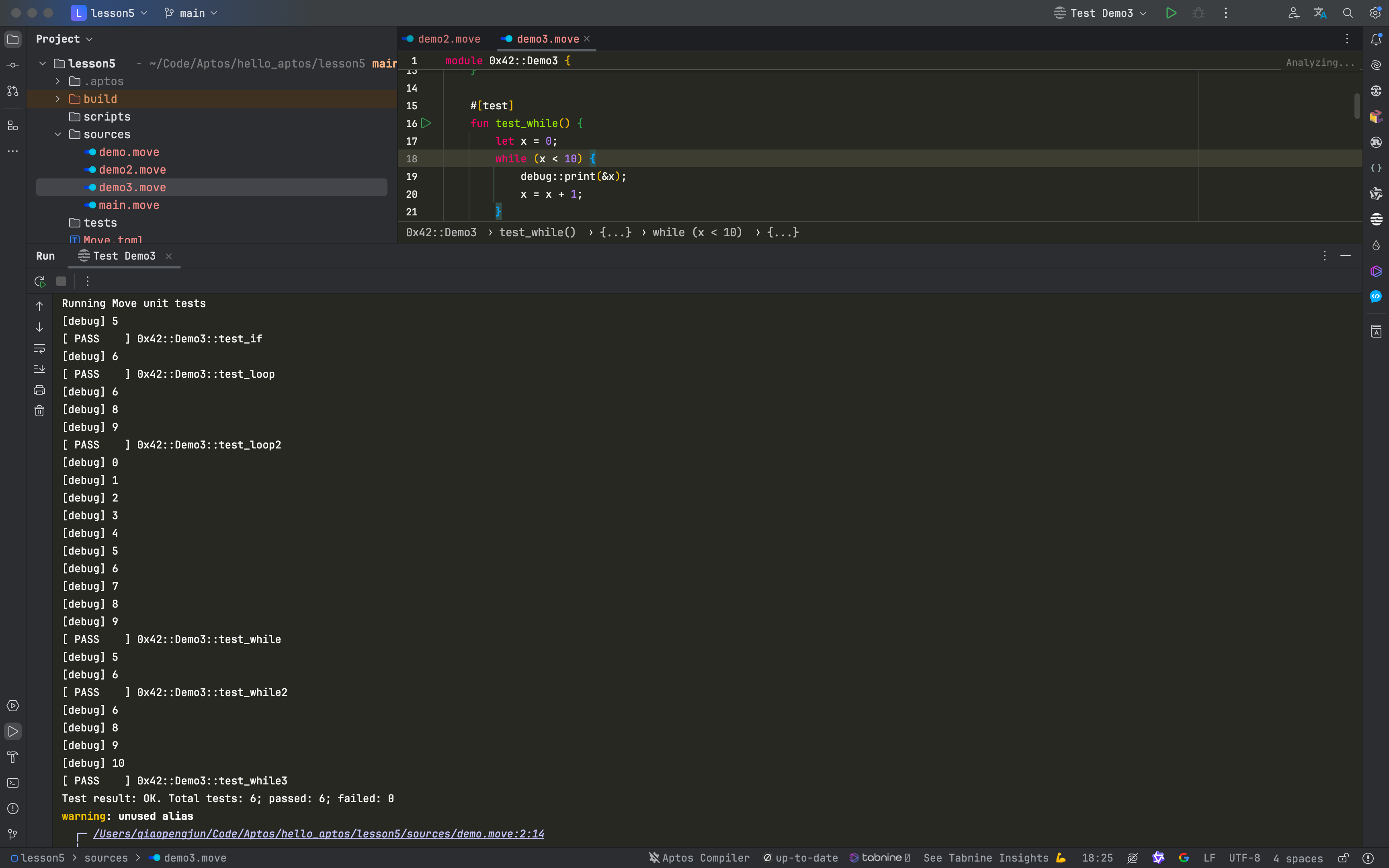Open Run panel options ellipsis
The image size is (1389, 868).
tap(1325, 256)
